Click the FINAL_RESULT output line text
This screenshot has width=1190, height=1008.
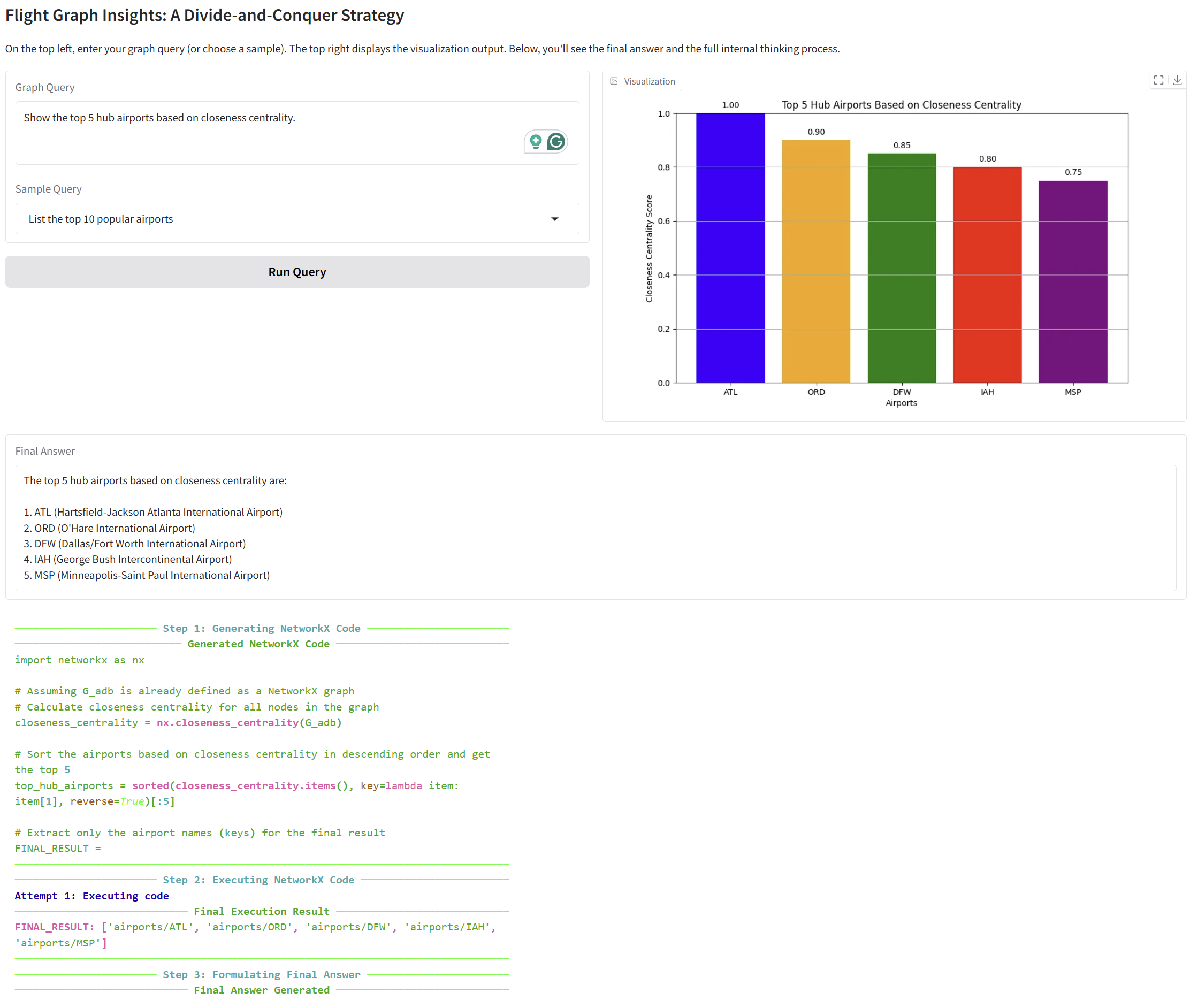254,927
